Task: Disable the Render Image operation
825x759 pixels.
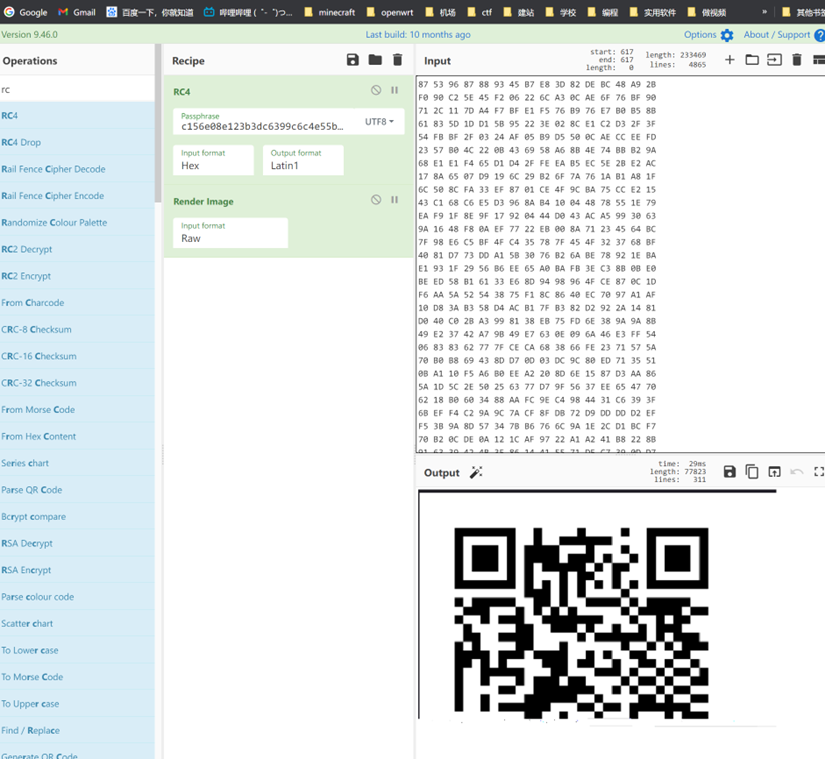Action: (376, 200)
